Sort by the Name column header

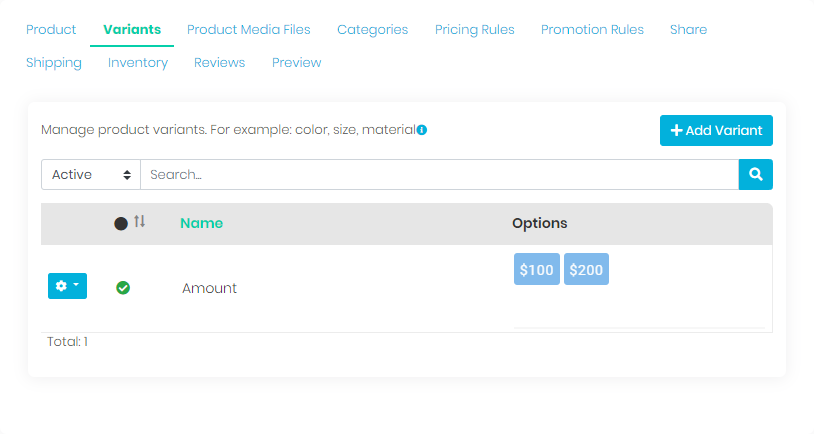click(201, 223)
